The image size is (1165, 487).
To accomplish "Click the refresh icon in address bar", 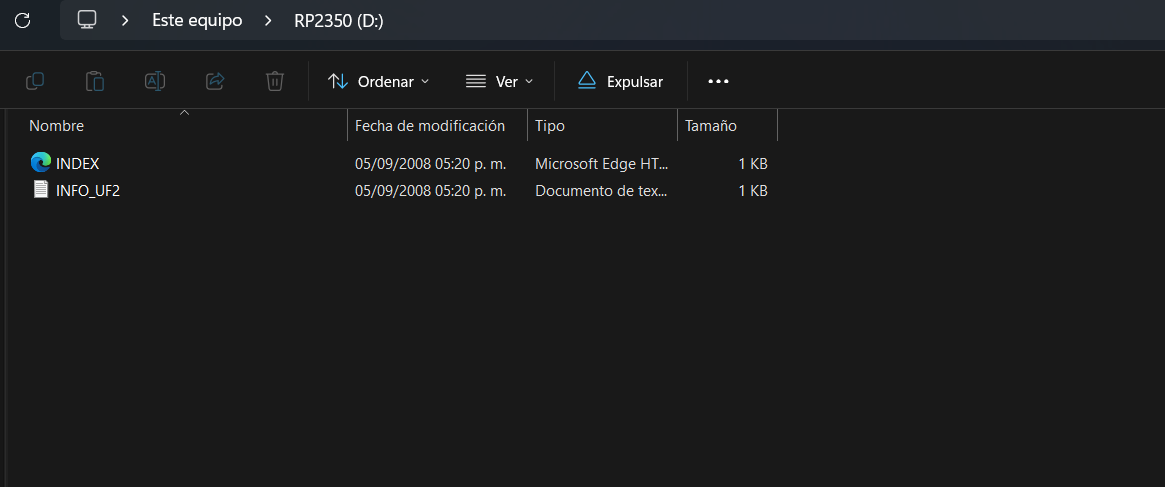I will click(x=23, y=20).
